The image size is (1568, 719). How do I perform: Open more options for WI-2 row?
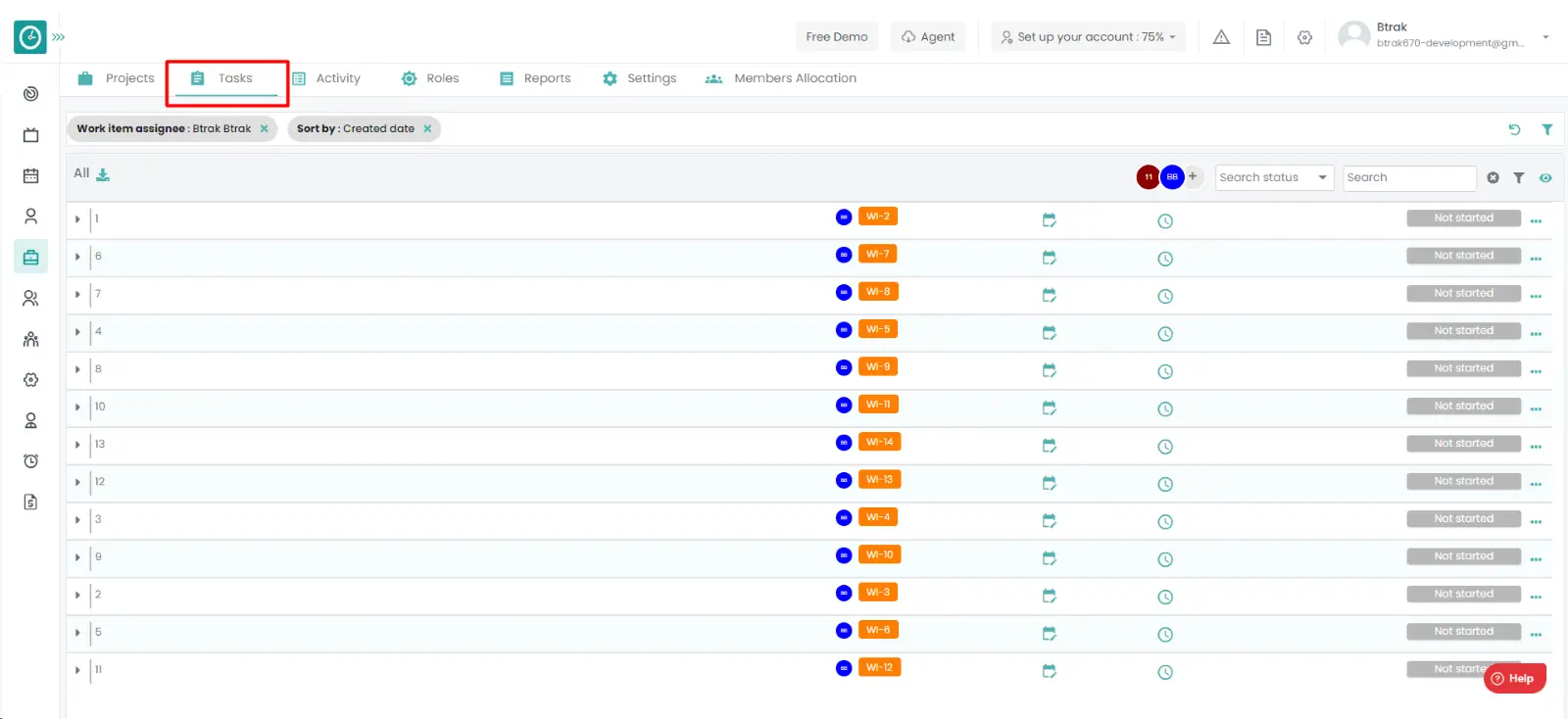[x=1536, y=221]
